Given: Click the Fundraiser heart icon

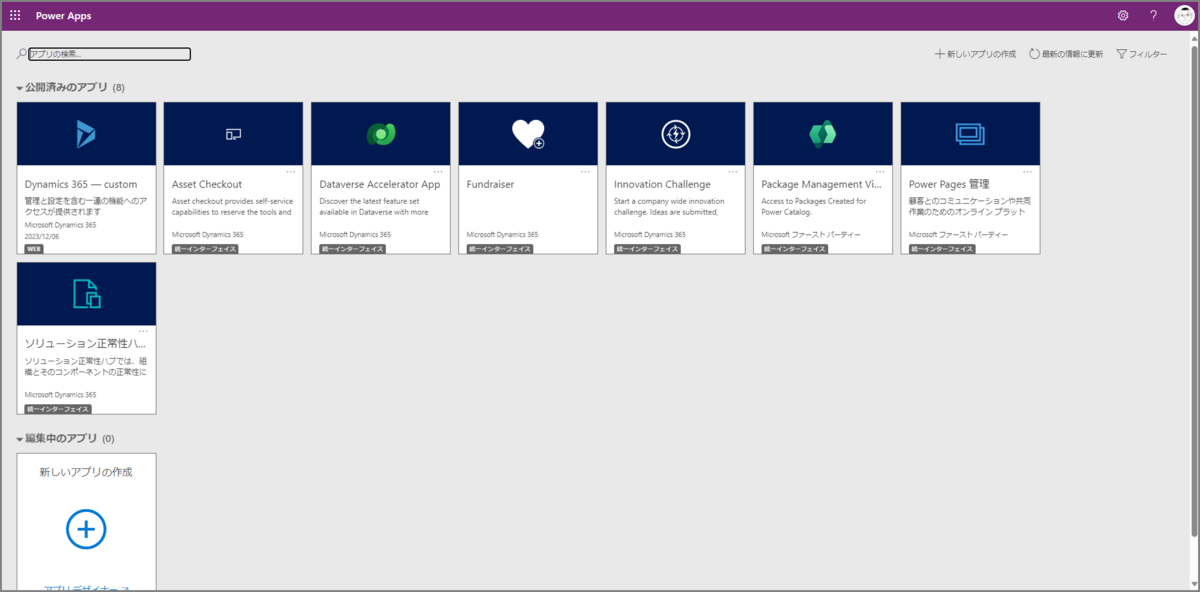Looking at the screenshot, I should coord(528,133).
